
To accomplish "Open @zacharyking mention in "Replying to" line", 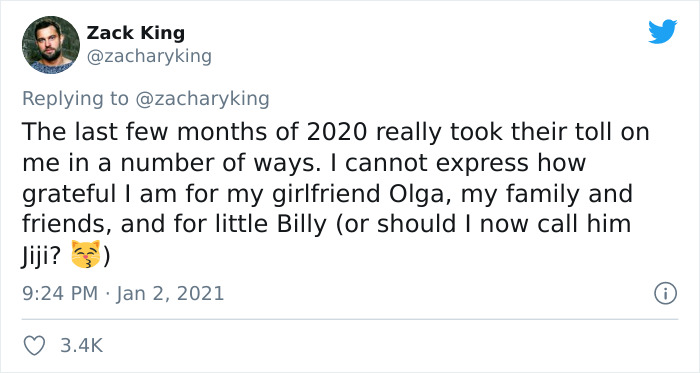I will point(202,99).
